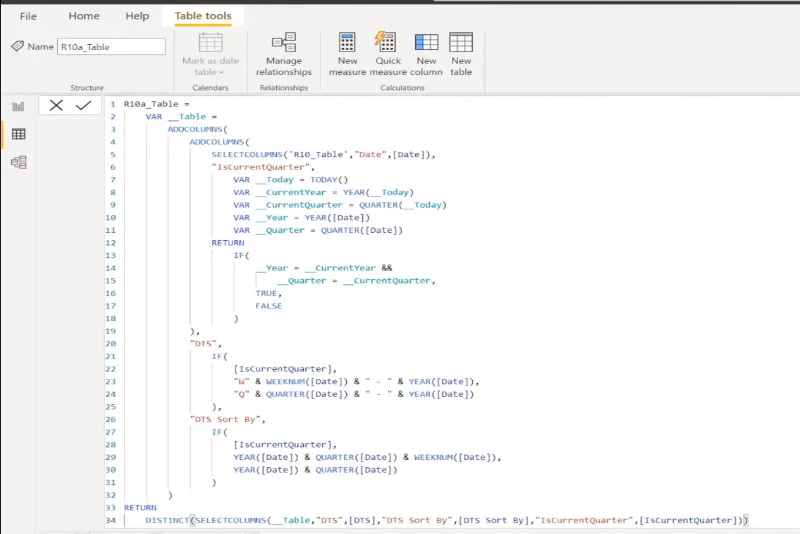Switch to Data view in the sidebar
800x534 pixels.
pos(18,134)
